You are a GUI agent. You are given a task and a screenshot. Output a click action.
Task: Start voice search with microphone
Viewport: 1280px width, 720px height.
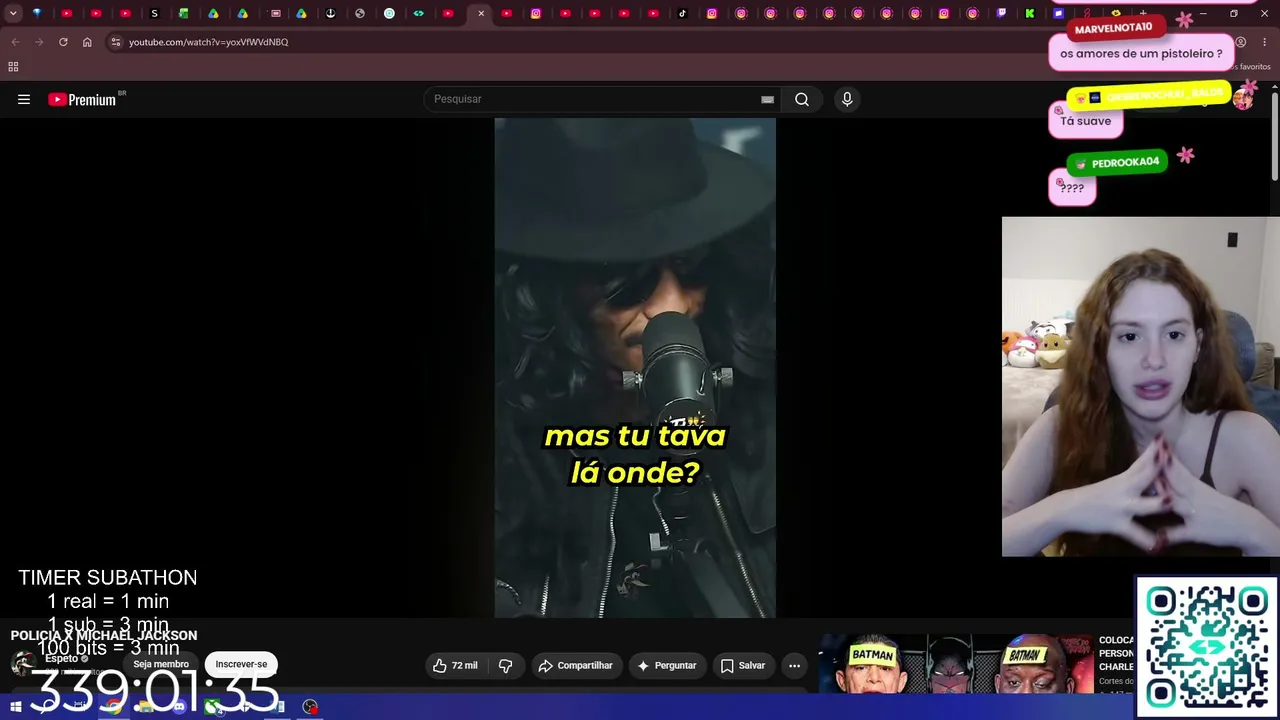tap(847, 99)
